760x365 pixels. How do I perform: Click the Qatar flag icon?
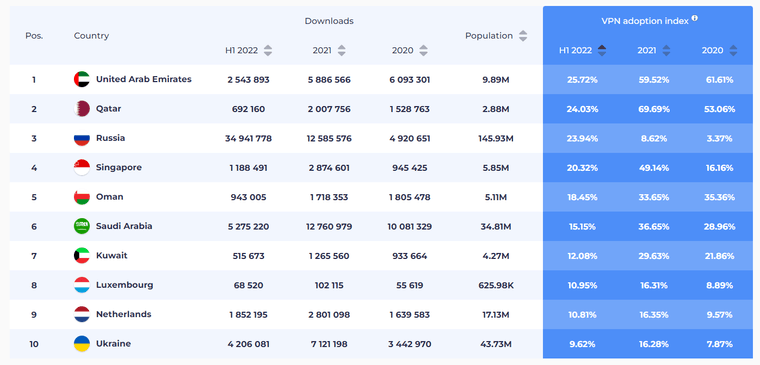point(82,109)
